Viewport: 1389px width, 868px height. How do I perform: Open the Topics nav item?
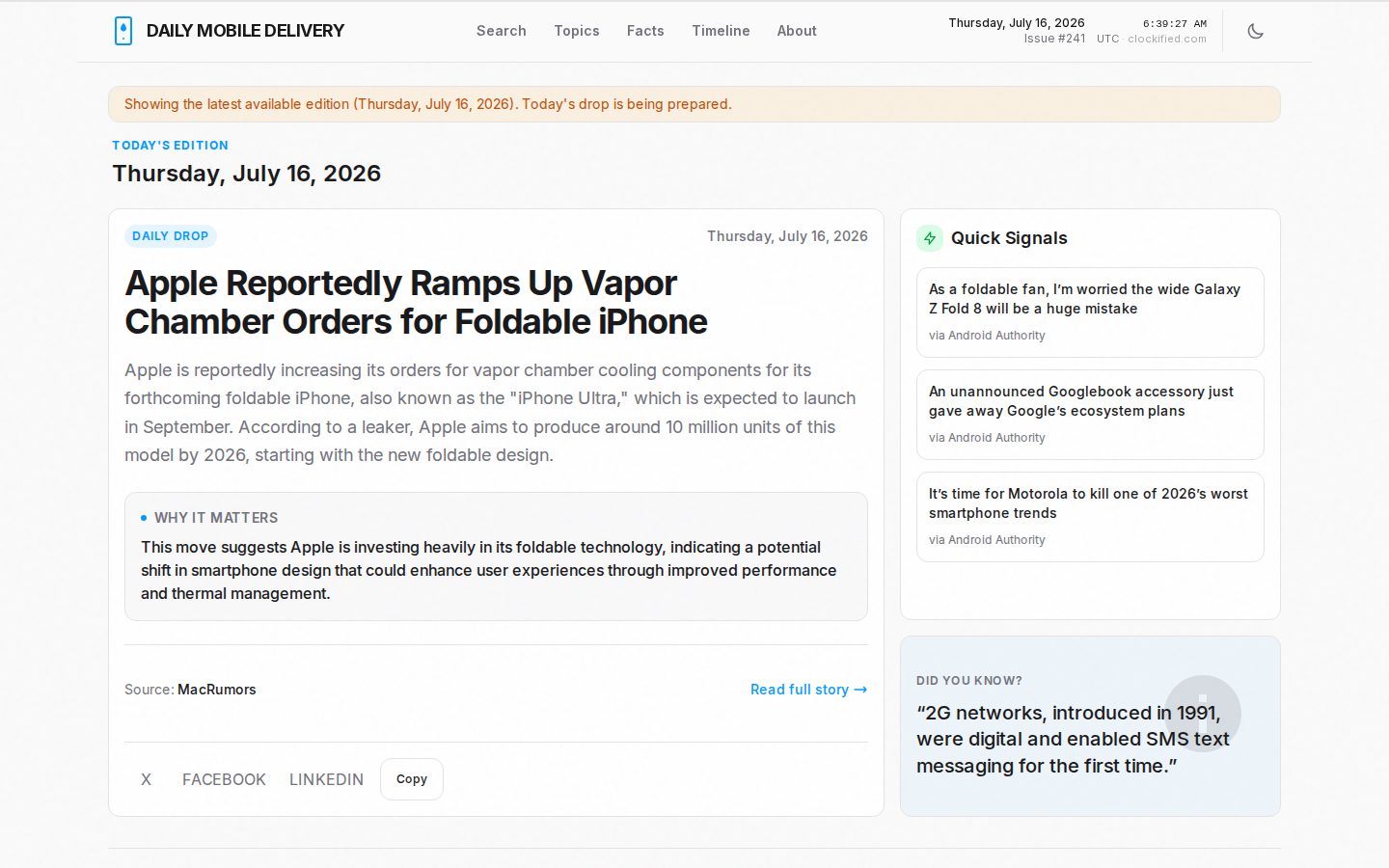[577, 31]
